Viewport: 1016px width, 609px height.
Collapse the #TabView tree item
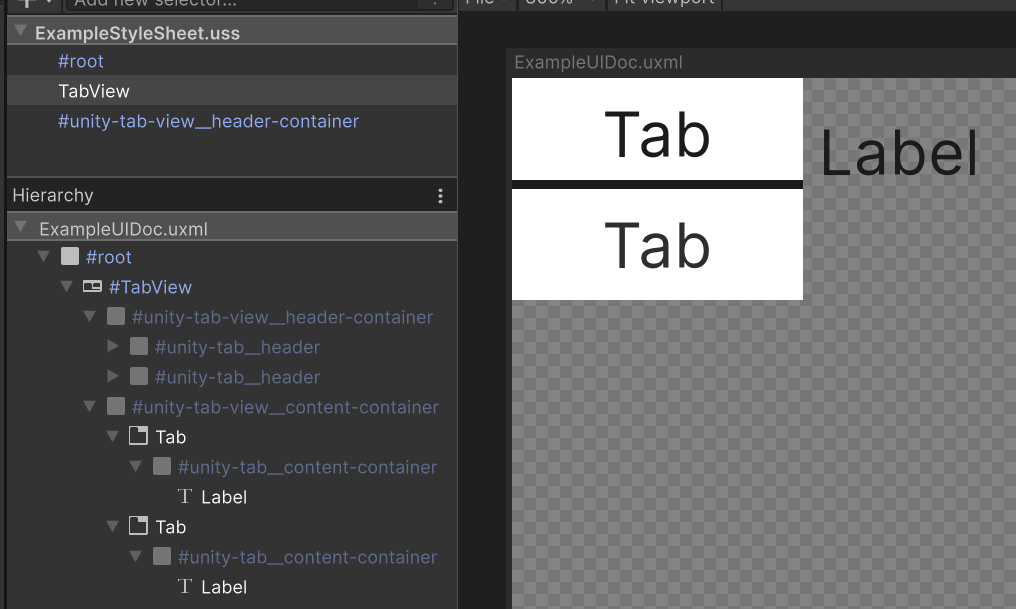[x=66, y=287]
